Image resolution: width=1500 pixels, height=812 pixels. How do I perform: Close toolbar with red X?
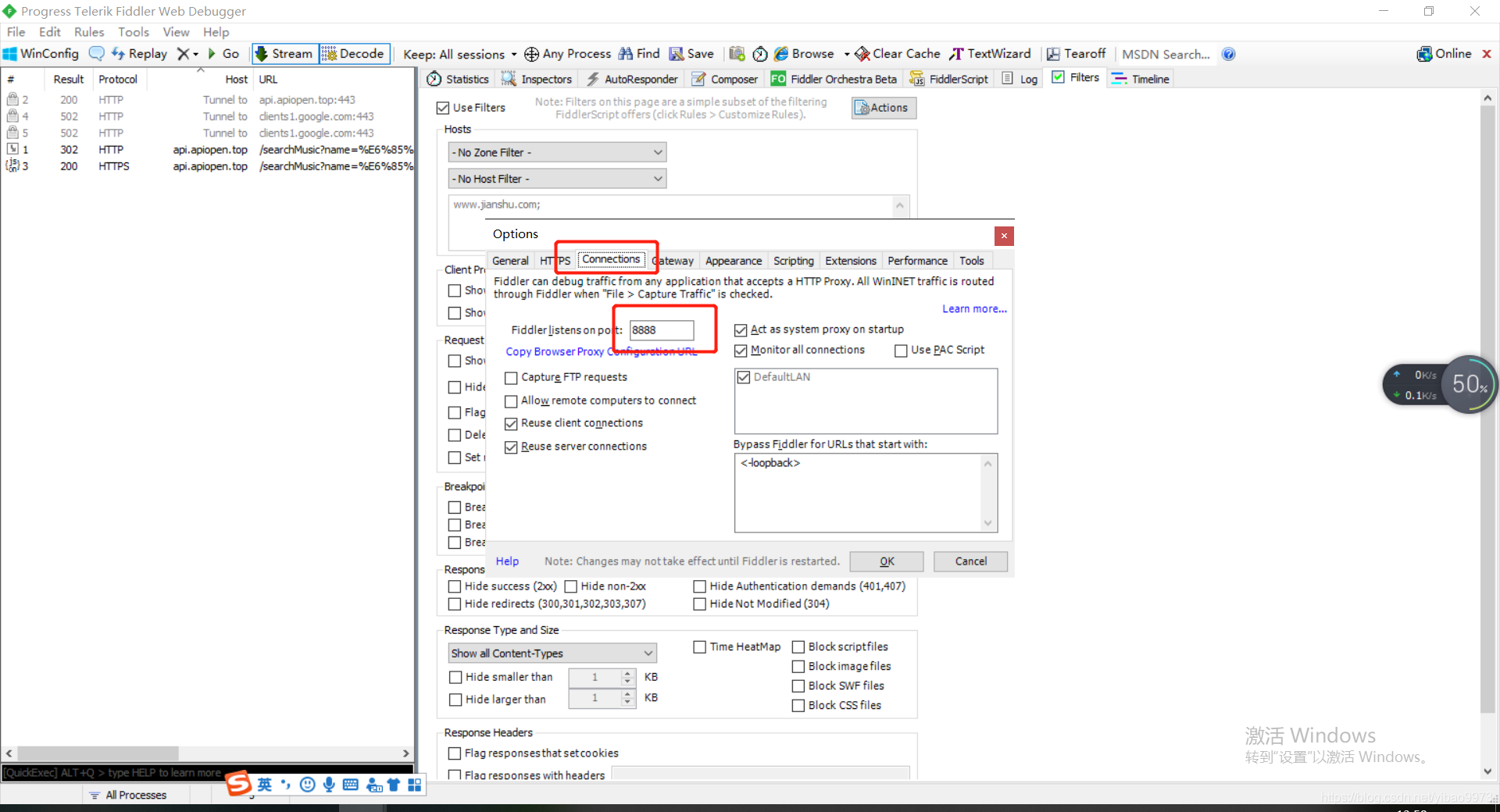pyautogui.click(x=1487, y=54)
